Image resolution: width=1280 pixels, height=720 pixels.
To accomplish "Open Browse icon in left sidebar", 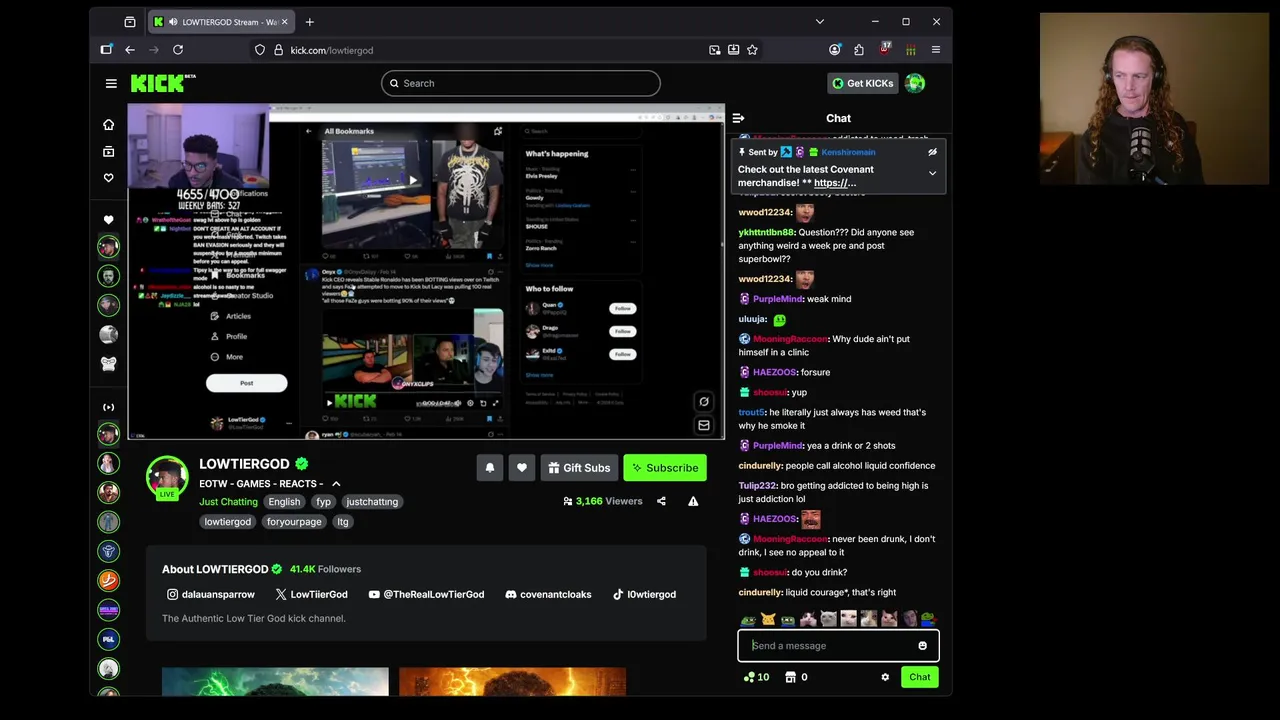I will pyautogui.click(x=108, y=151).
